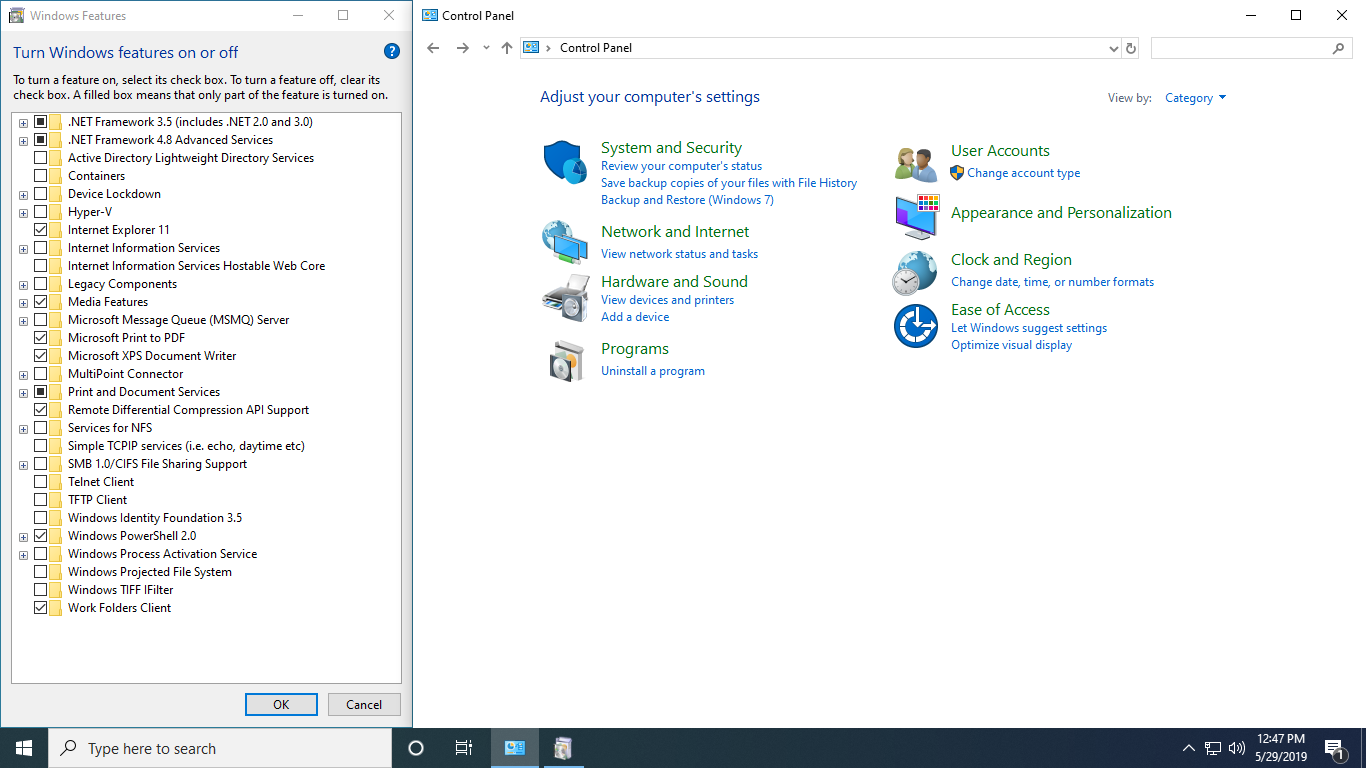This screenshot has width=1366, height=768.
Task: Click the Uninstall a program link
Action: [x=652, y=371]
